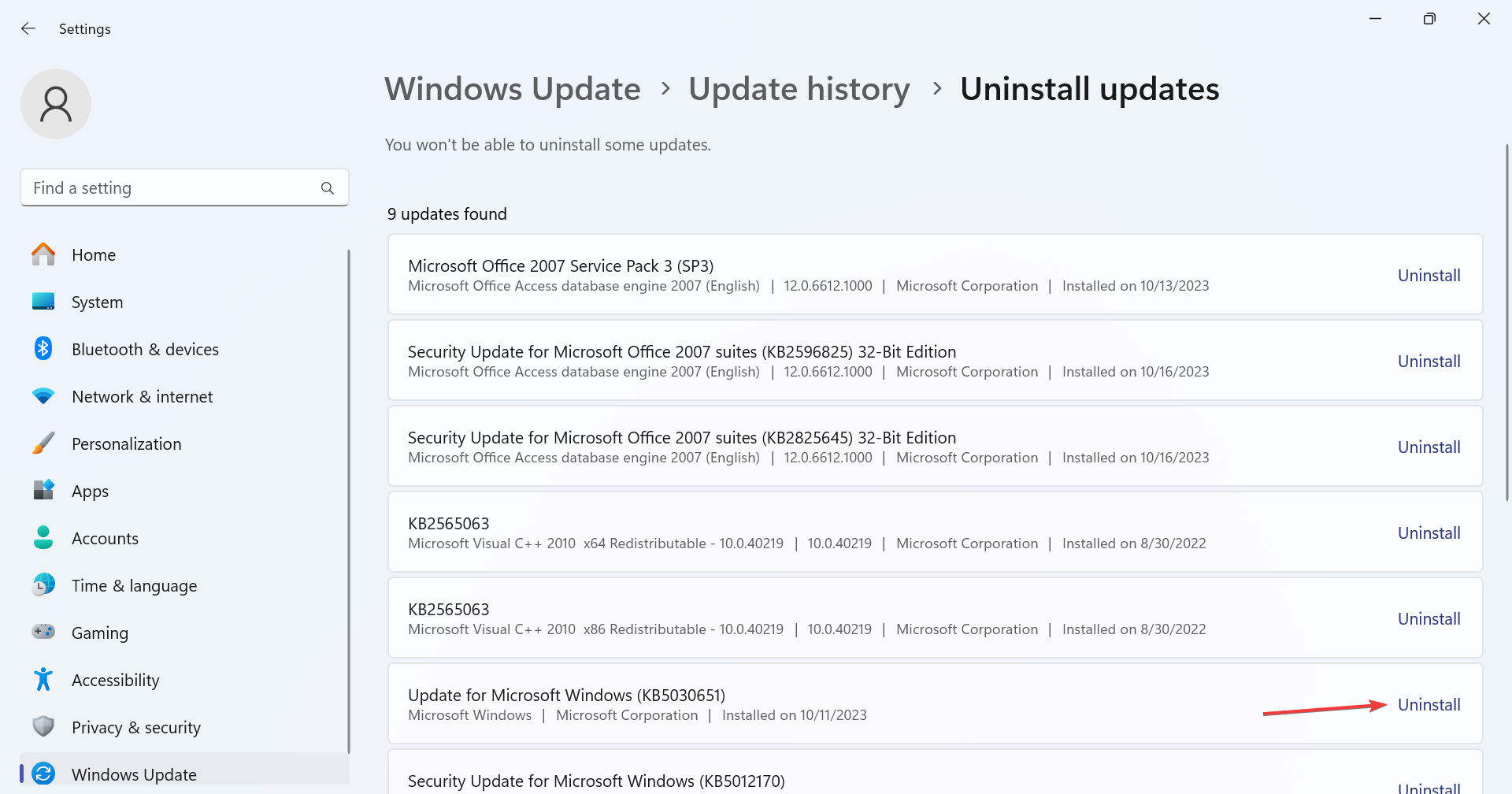Click the Gaming controller icon
This screenshot has width=1512, height=794.
43,632
